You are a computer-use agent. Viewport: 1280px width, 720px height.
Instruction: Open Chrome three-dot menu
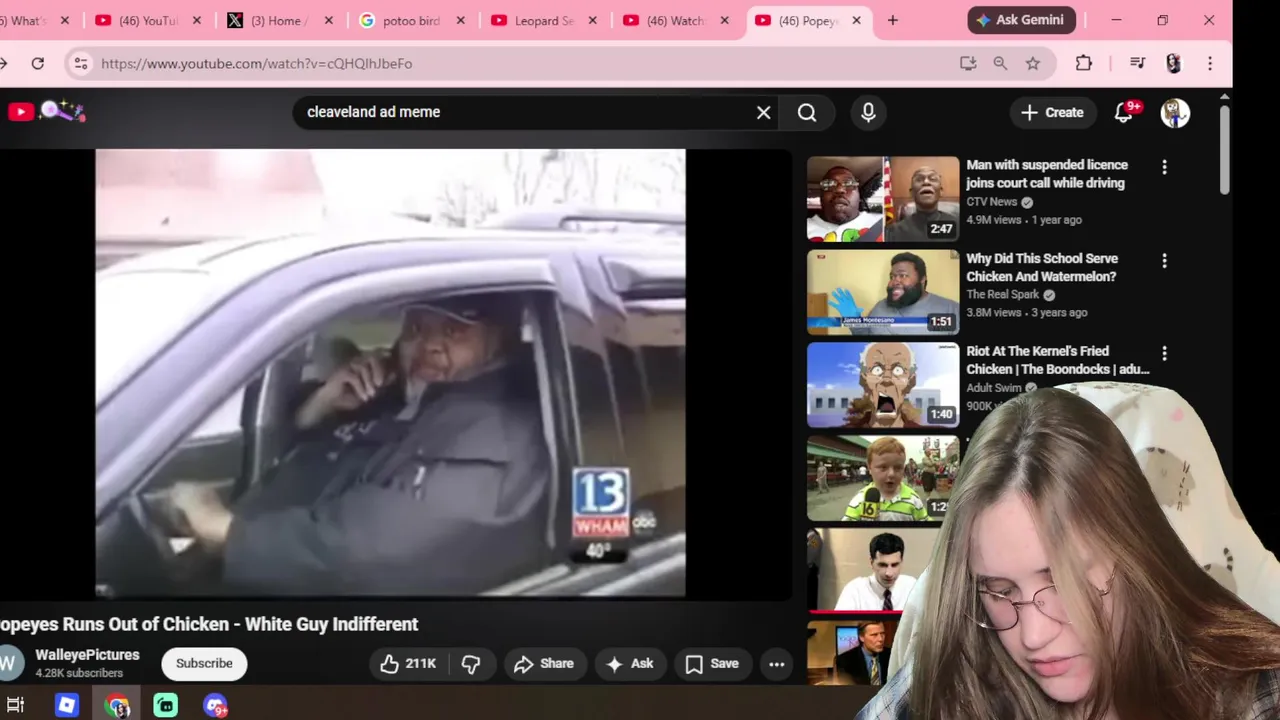tap(1210, 63)
